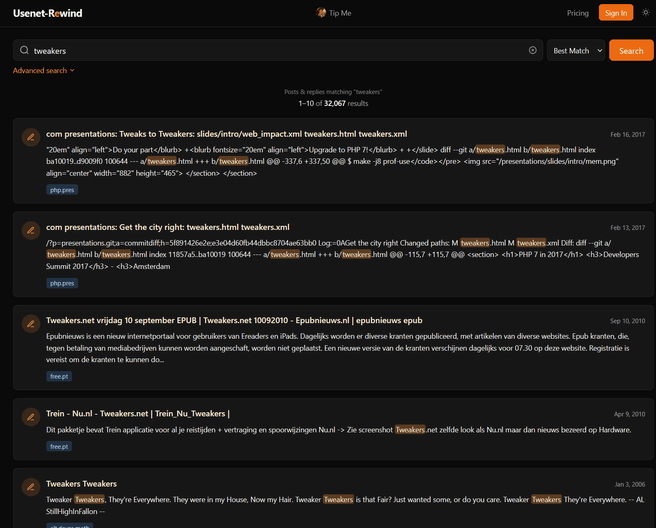Viewport: 656px width, 528px height.
Task: Click pencil avatar of 'Get the city right' post
Action: (x=31, y=231)
